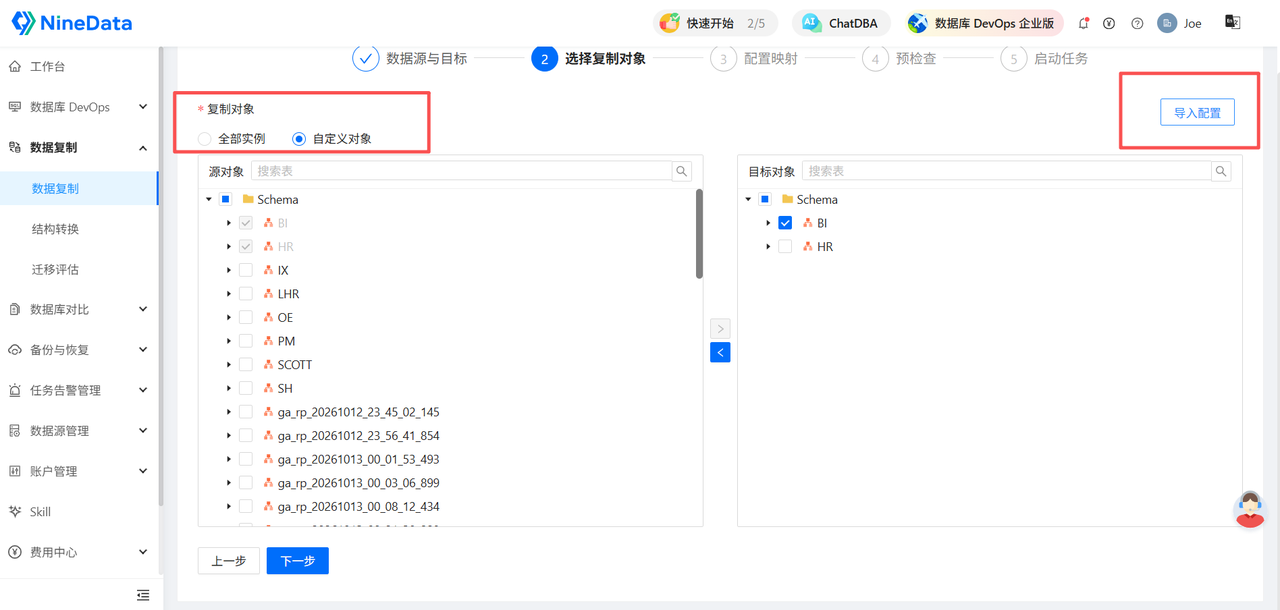This screenshot has width=1280, height=610.
Task: Check the HR checkbox in the target list
Action: [x=785, y=246]
